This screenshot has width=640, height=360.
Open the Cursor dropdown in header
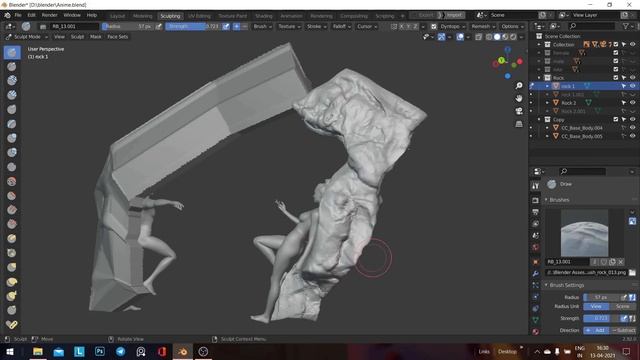click(x=367, y=27)
